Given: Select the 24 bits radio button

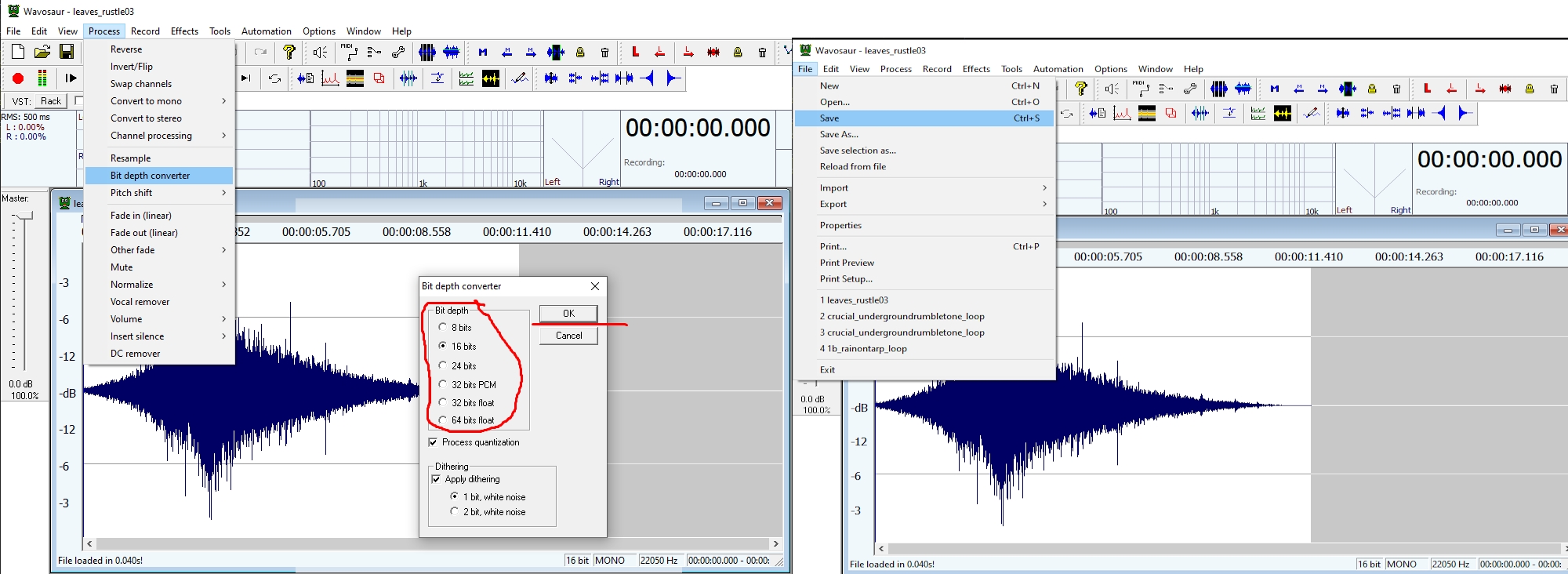Looking at the screenshot, I should coord(443,365).
